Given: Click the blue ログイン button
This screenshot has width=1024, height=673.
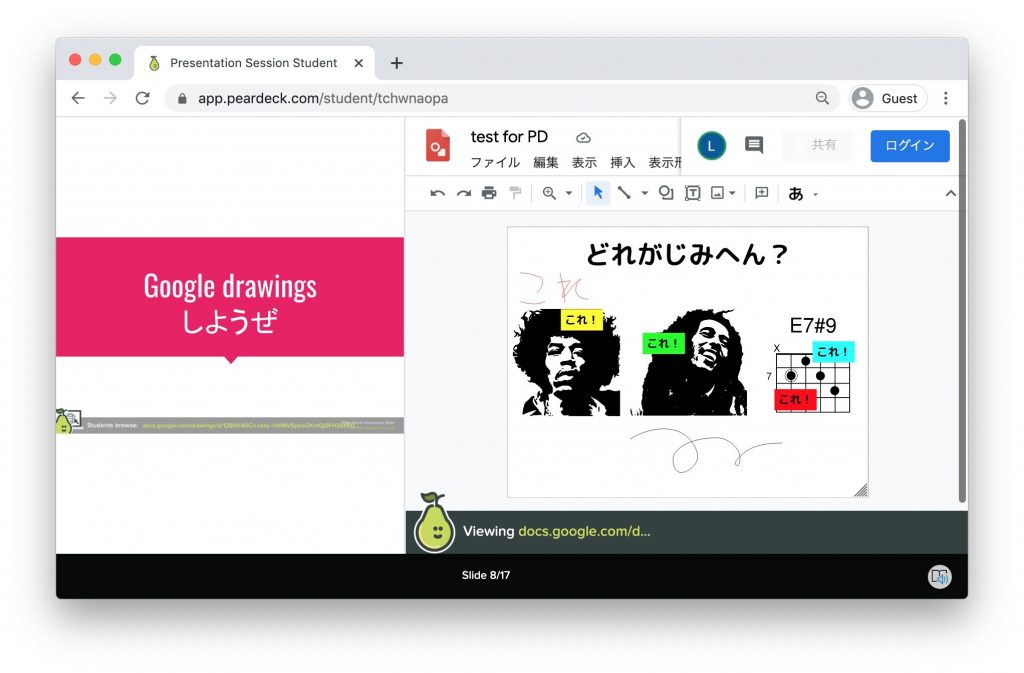Looking at the screenshot, I should pyautogui.click(x=909, y=146).
